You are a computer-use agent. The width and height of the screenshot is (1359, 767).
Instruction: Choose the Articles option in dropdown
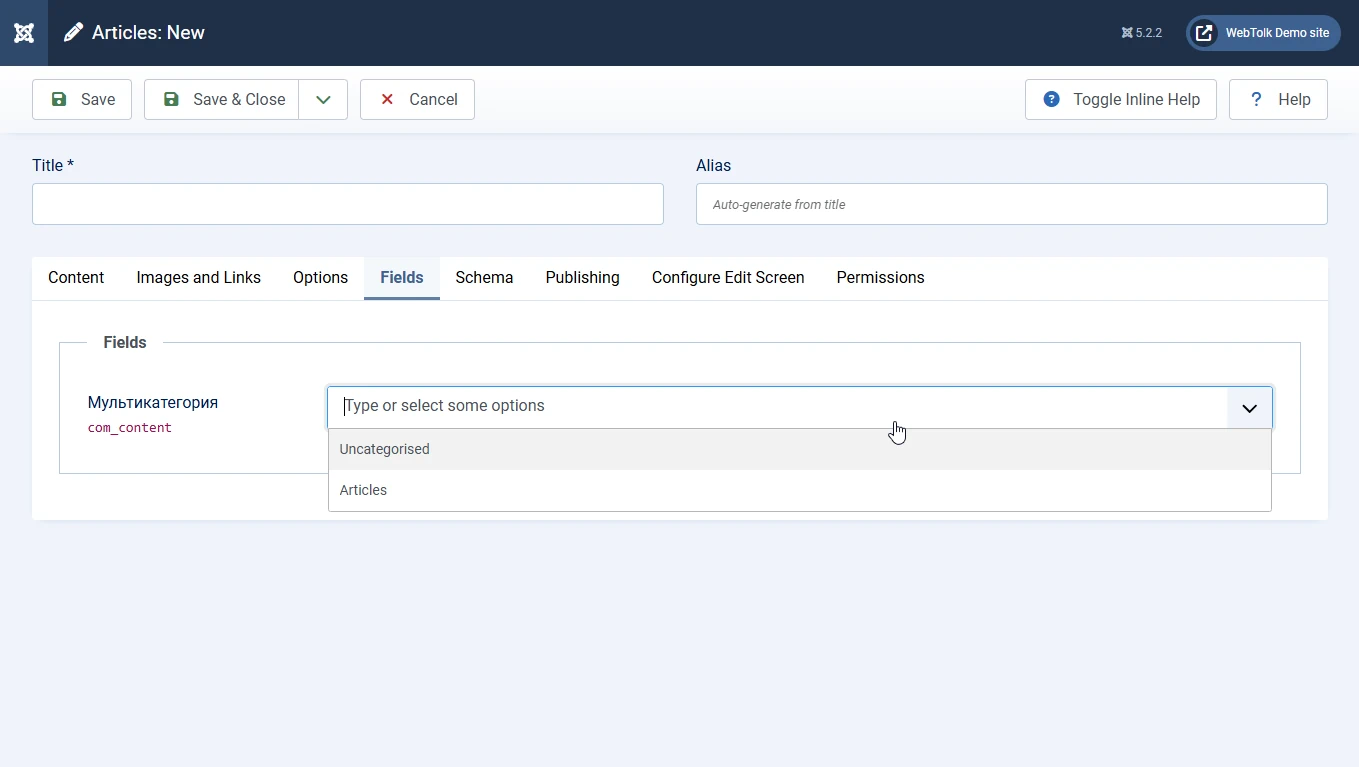(x=800, y=490)
